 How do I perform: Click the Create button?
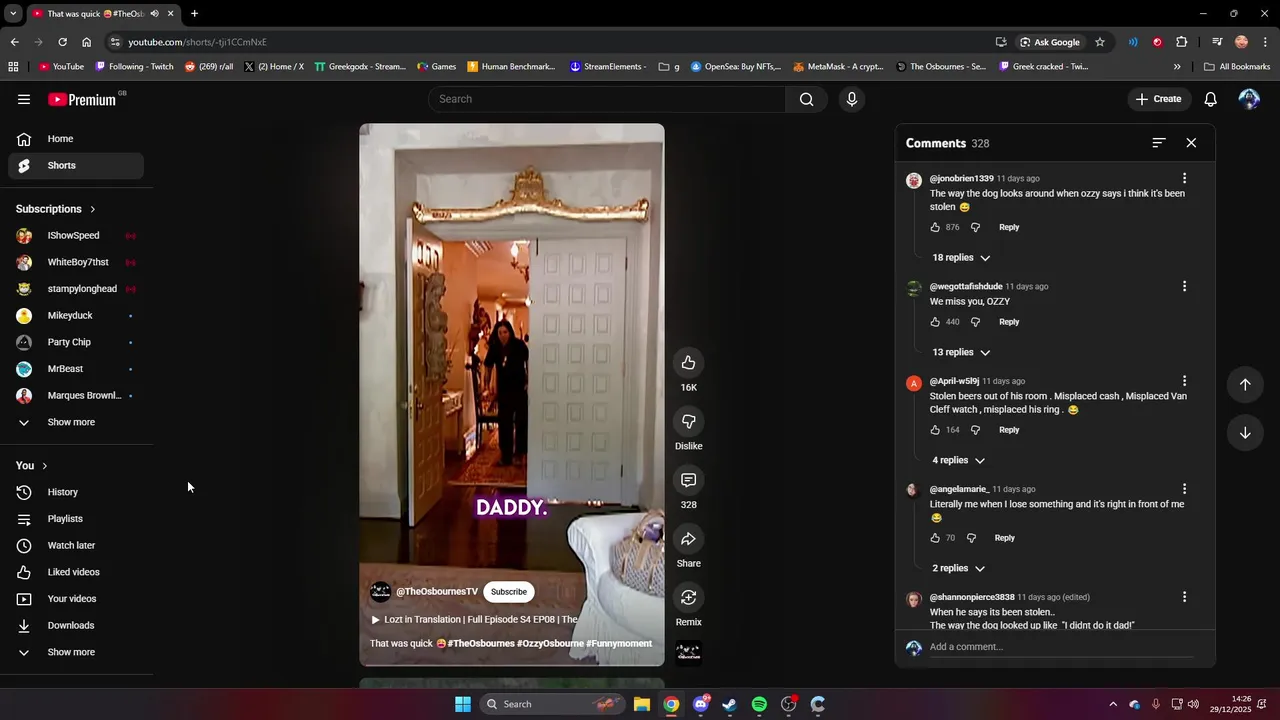coord(1159,99)
